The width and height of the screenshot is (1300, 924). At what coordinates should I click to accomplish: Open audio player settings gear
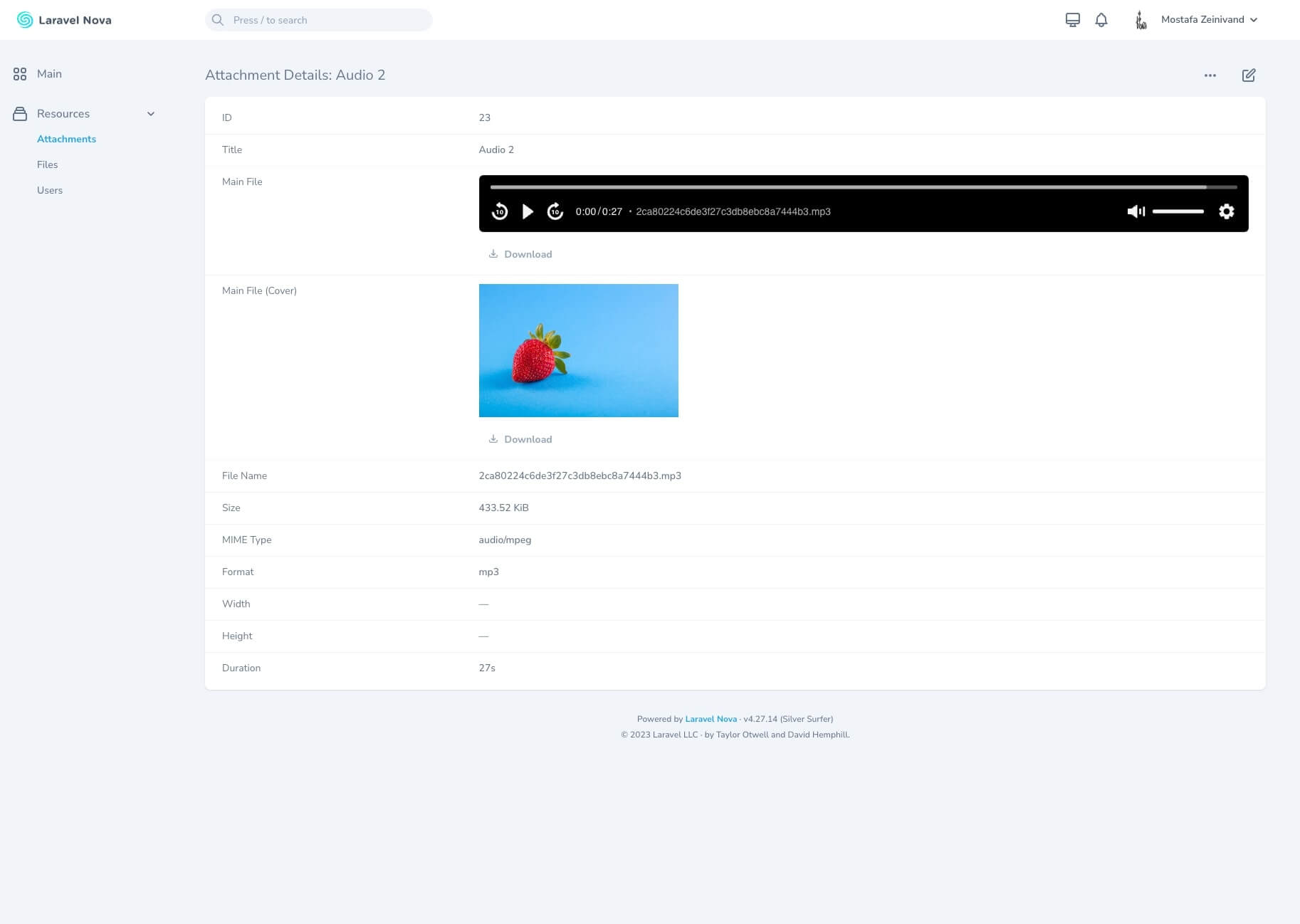point(1226,211)
